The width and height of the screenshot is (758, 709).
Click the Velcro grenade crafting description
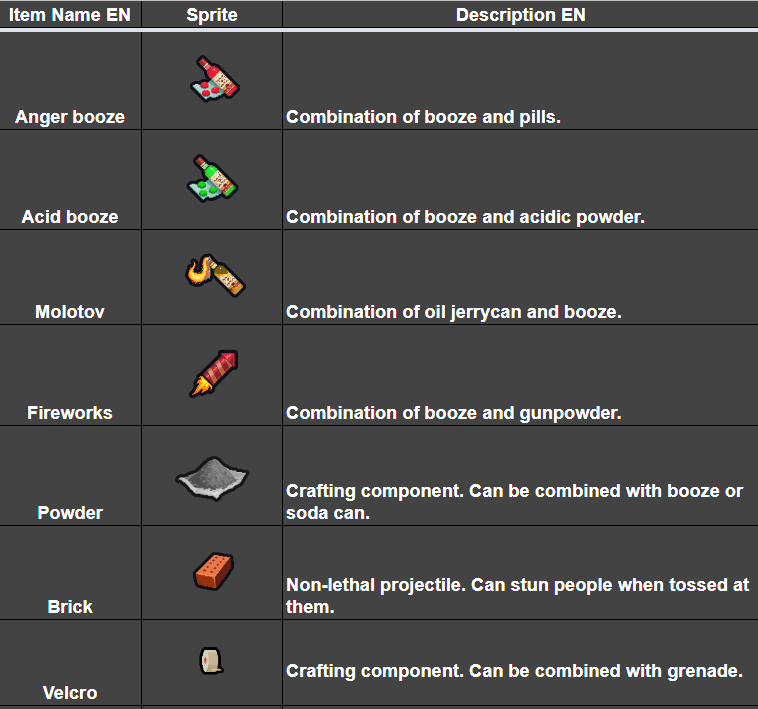pos(514,672)
